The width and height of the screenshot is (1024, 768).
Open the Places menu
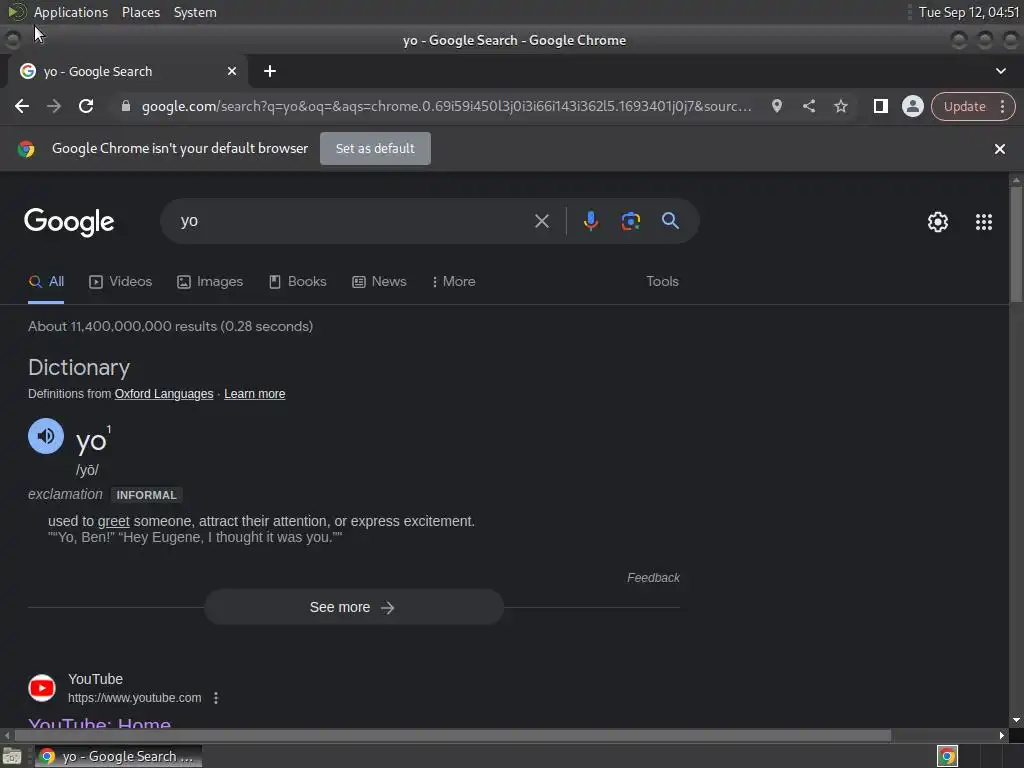140,12
